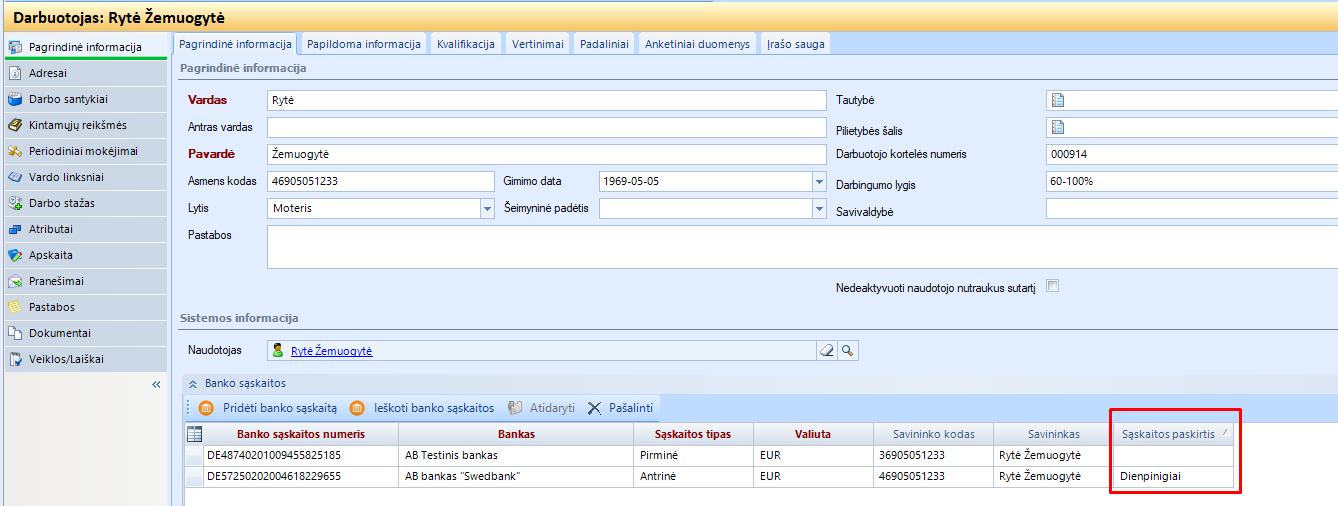The width and height of the screenshot is (1338, 506).
Task: Switch to the Kvalifikacija tab
Action: coord(466,44)
